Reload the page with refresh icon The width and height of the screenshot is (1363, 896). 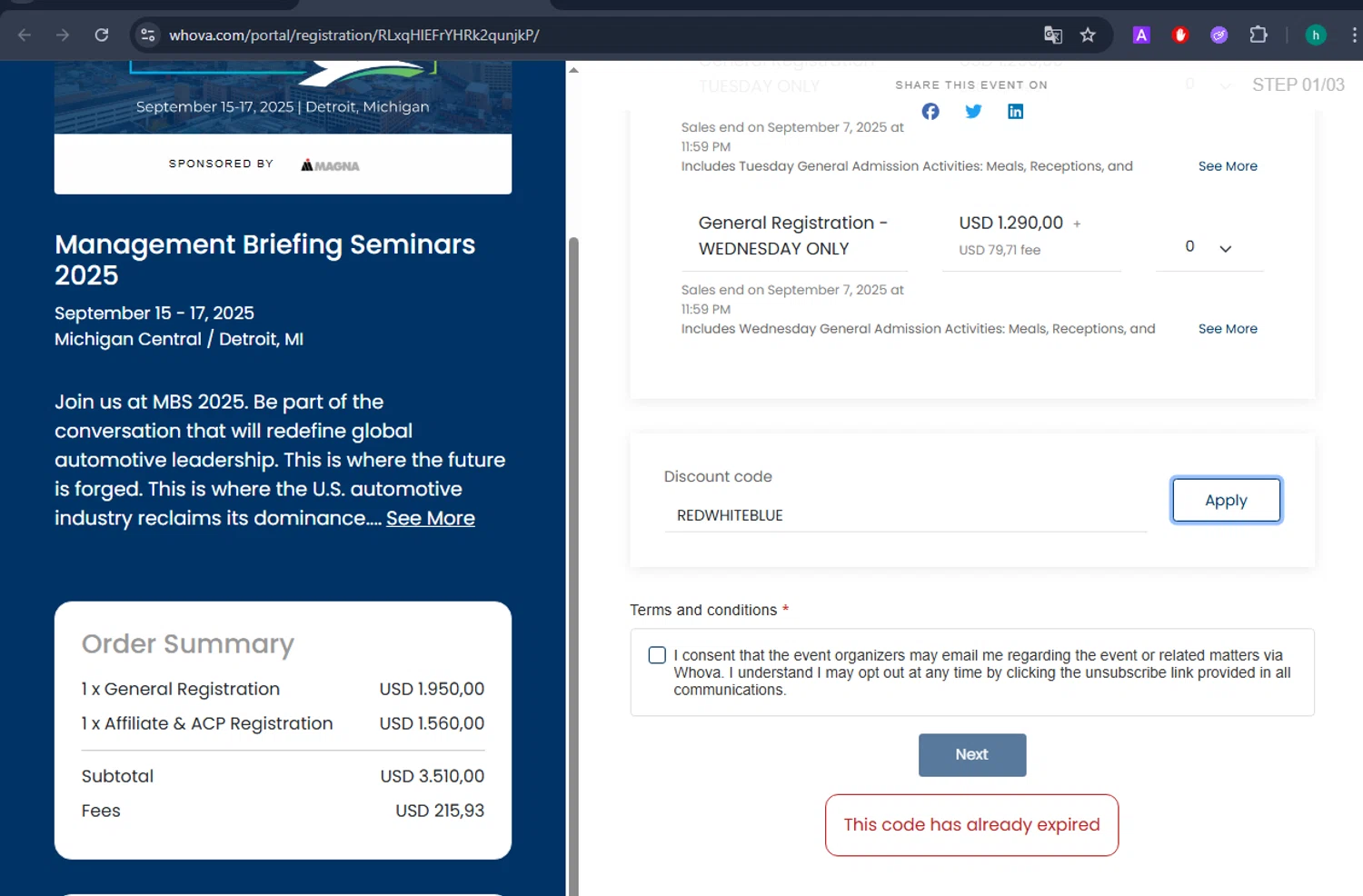tap(102, 35)
